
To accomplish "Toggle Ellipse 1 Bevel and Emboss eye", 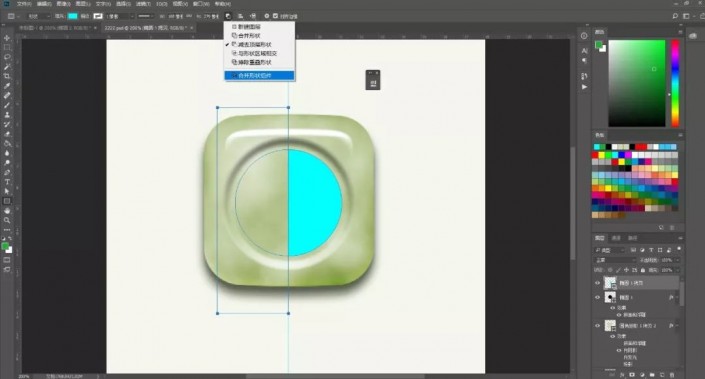I will (619, 315).
